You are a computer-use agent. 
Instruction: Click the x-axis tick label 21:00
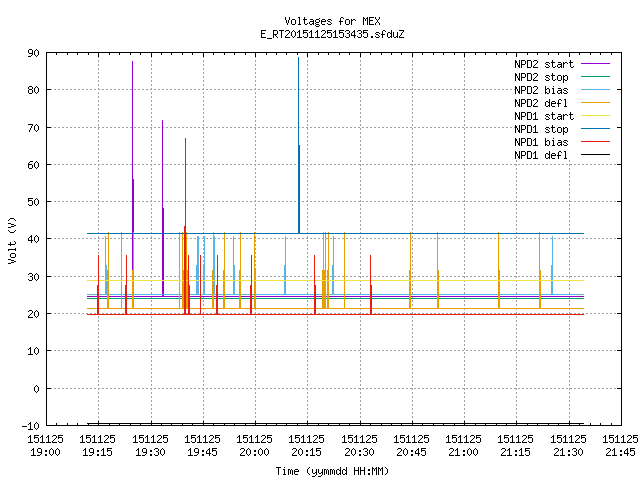pos(463,452)
